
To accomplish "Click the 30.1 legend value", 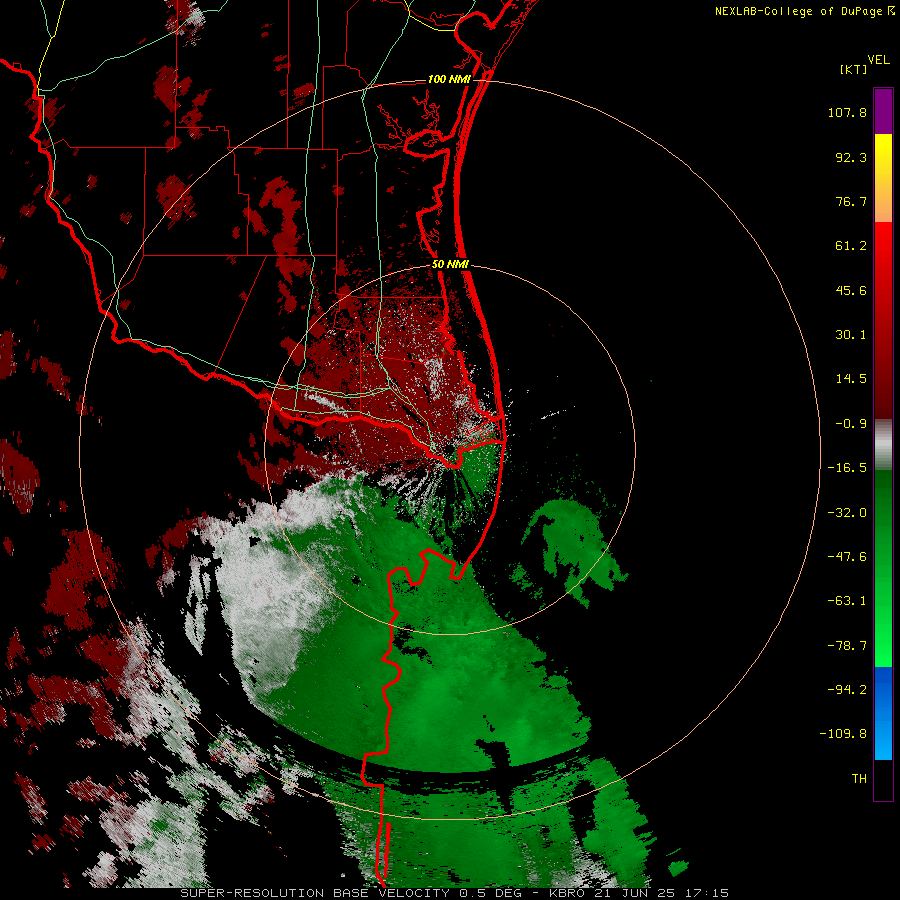I will point(851,335).
